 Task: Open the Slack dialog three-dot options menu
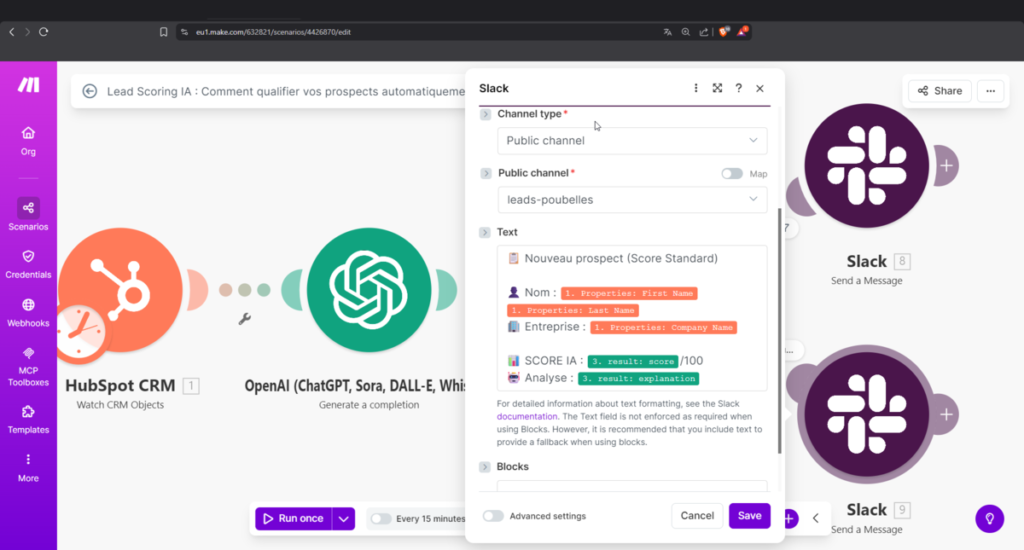[x=696, y=88]
